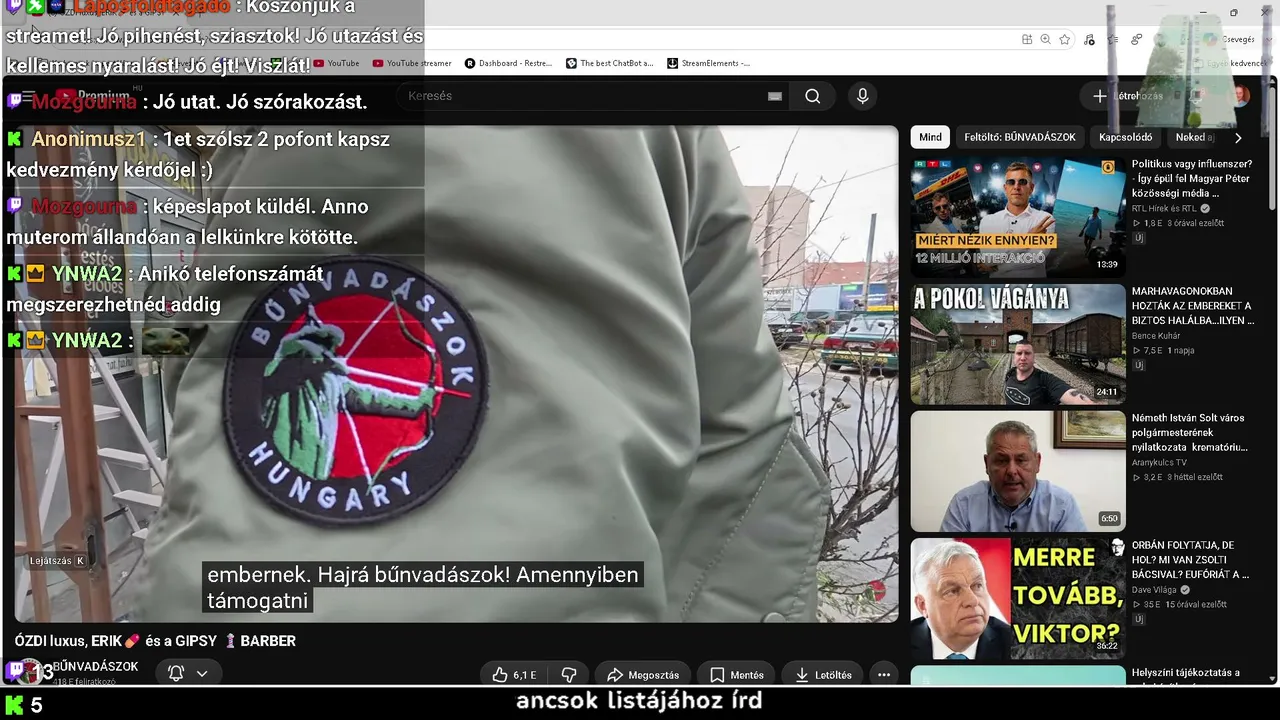Click the Helyszíni tájékoztatás video title
The height and width of the screenshot is (720, 1280).
pyautogui.click(x=1186, y=673)
